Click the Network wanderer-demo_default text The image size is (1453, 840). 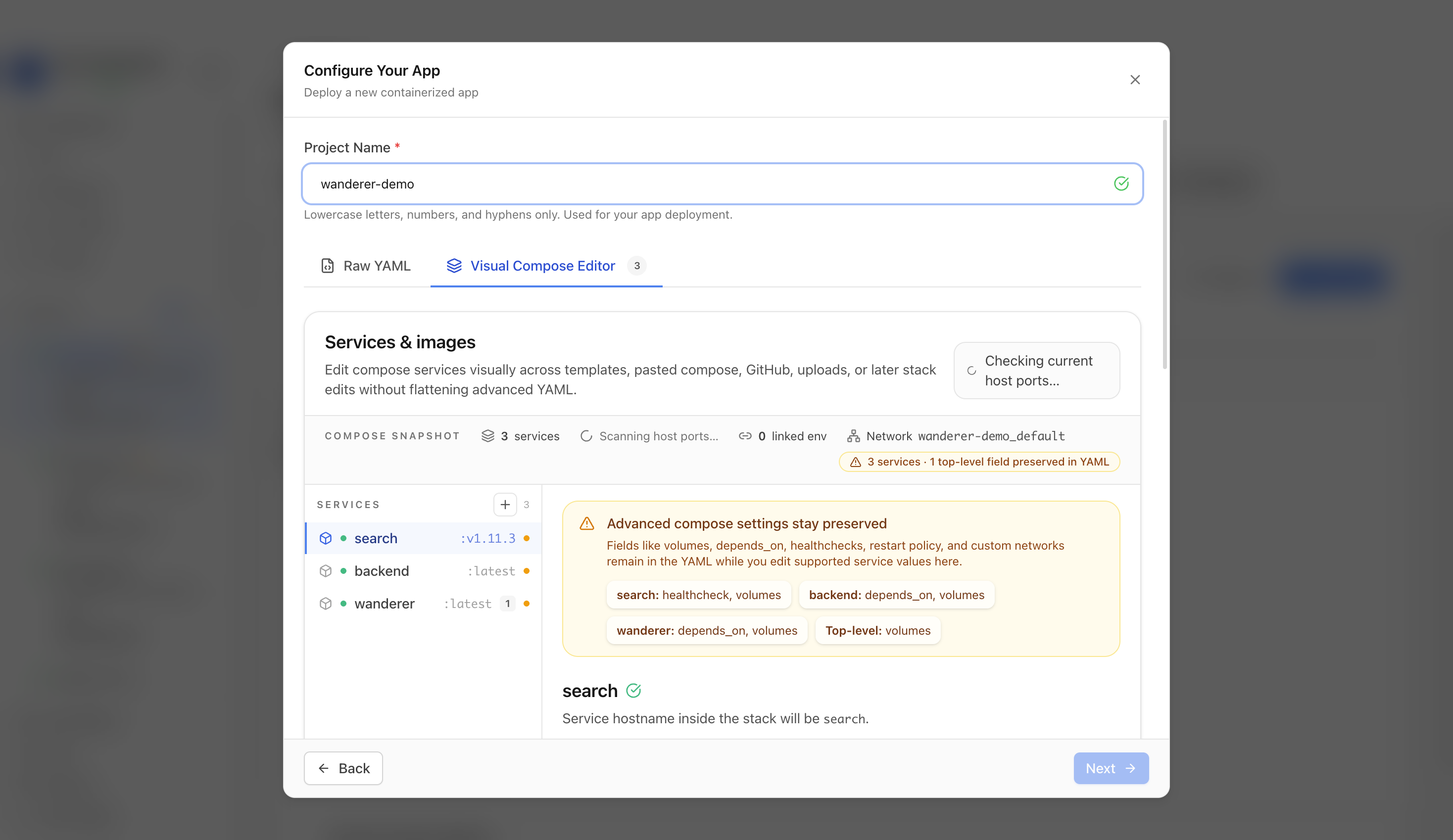965,436
